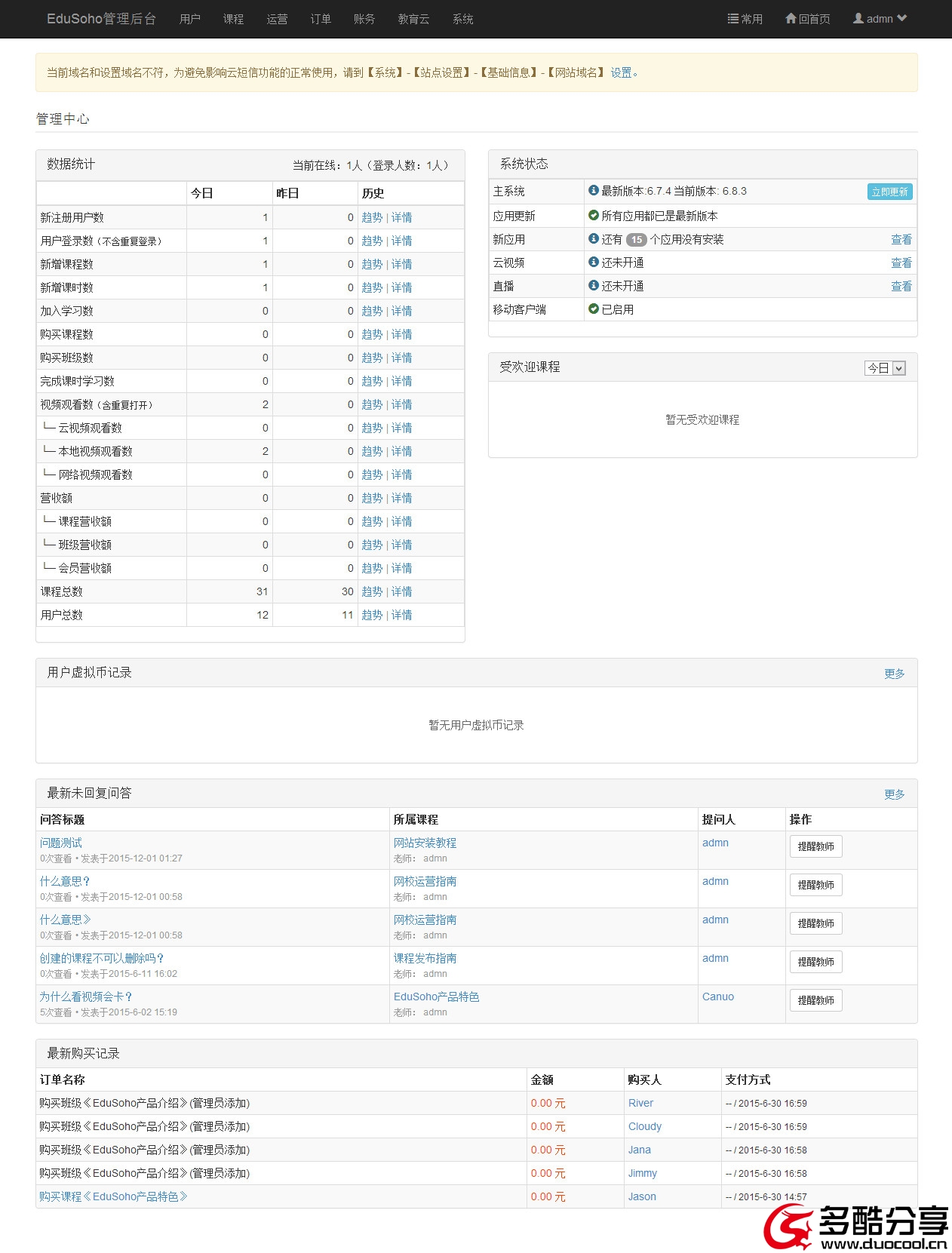The width and height of the screenshot is (952, 1253).
Task: Click the check icon beside 已启用
Action: tap(594, 309)
